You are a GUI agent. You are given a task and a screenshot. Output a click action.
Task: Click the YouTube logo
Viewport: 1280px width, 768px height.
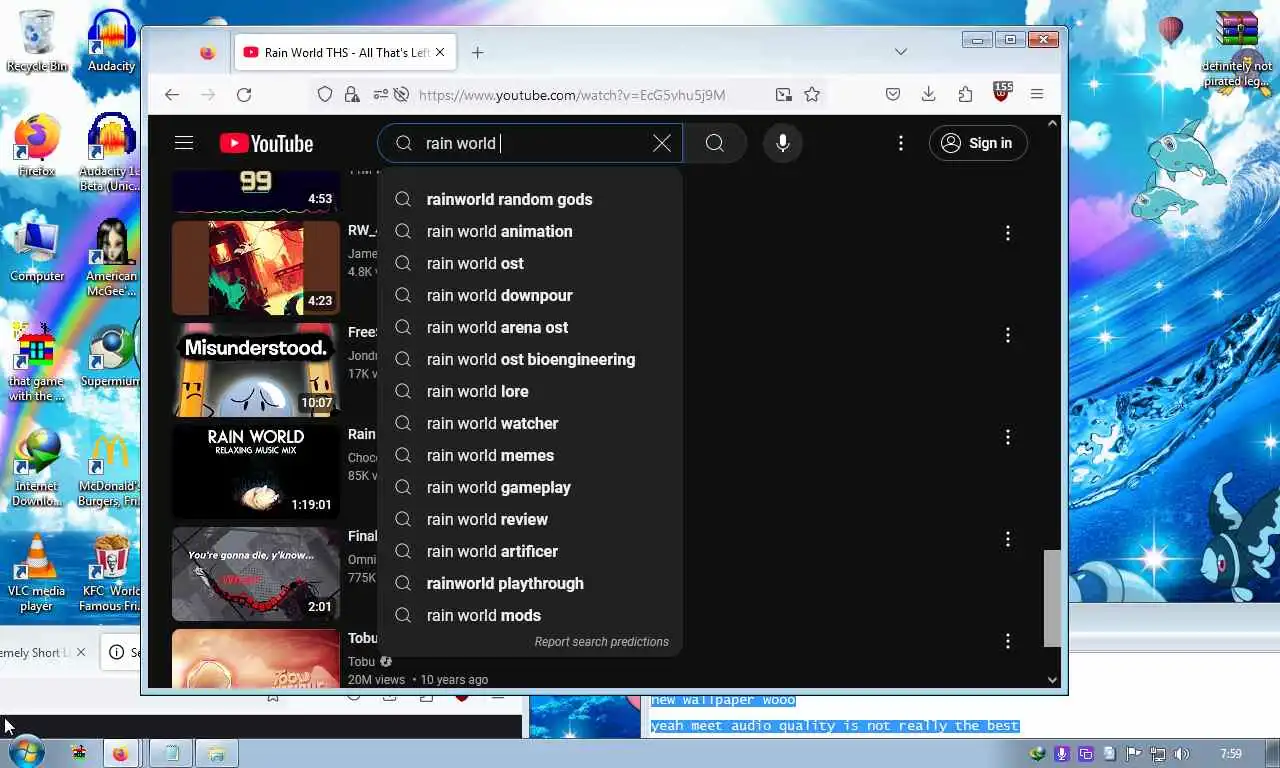coord(267,144)
